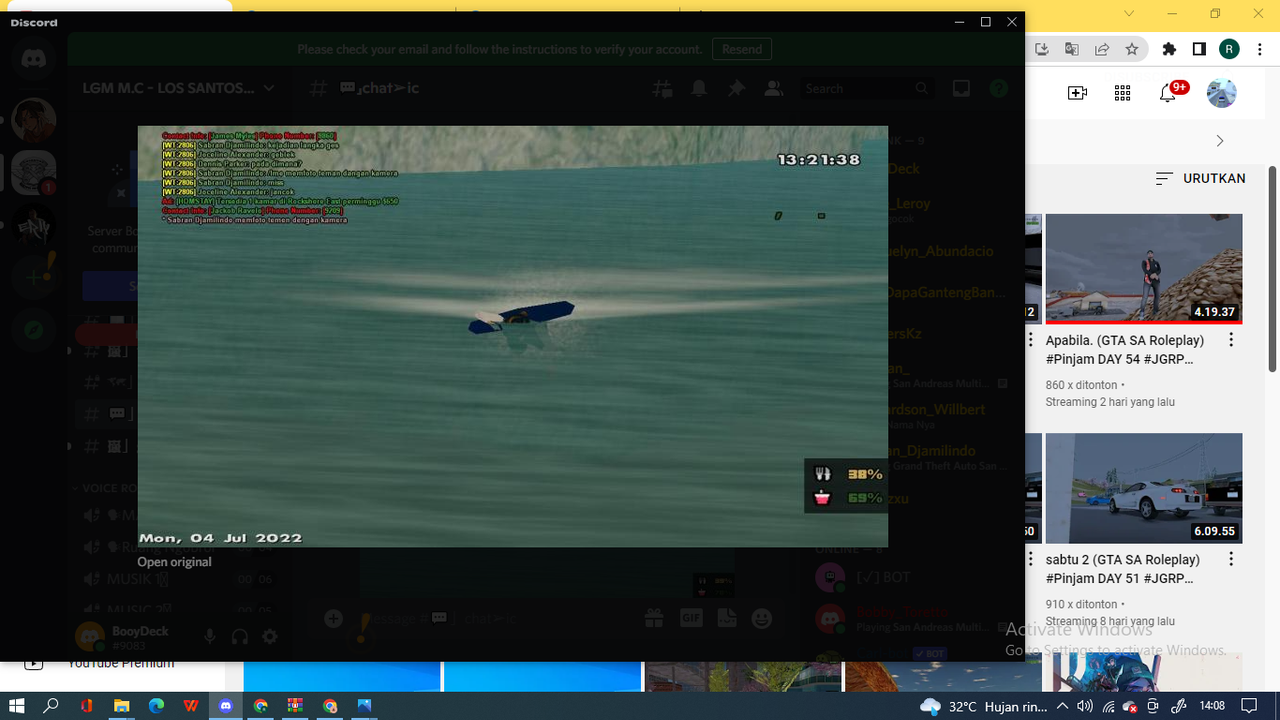
Task: Open gift Nitro icon in message bar
Action: tap(654, 619)
